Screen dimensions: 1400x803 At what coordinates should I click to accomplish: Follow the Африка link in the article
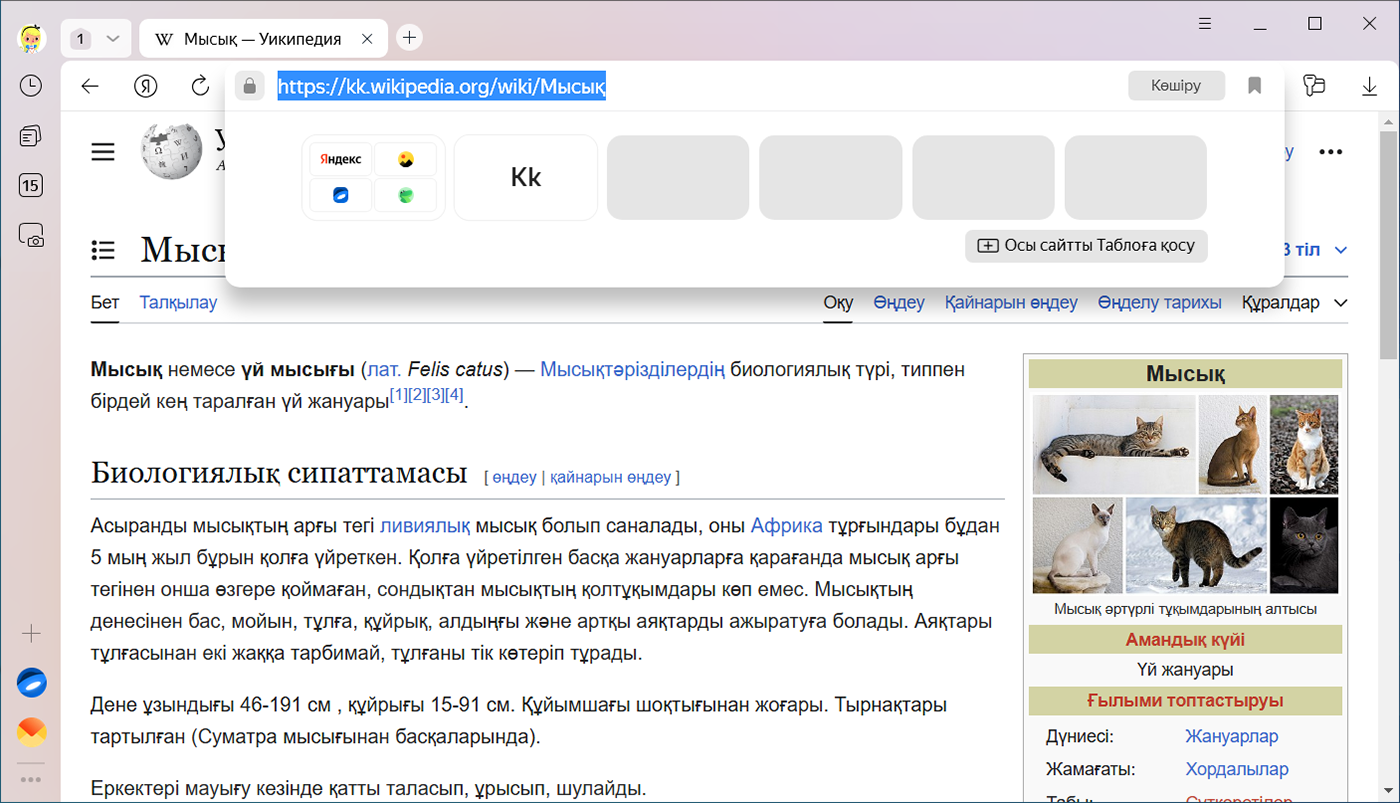(786, 526)
